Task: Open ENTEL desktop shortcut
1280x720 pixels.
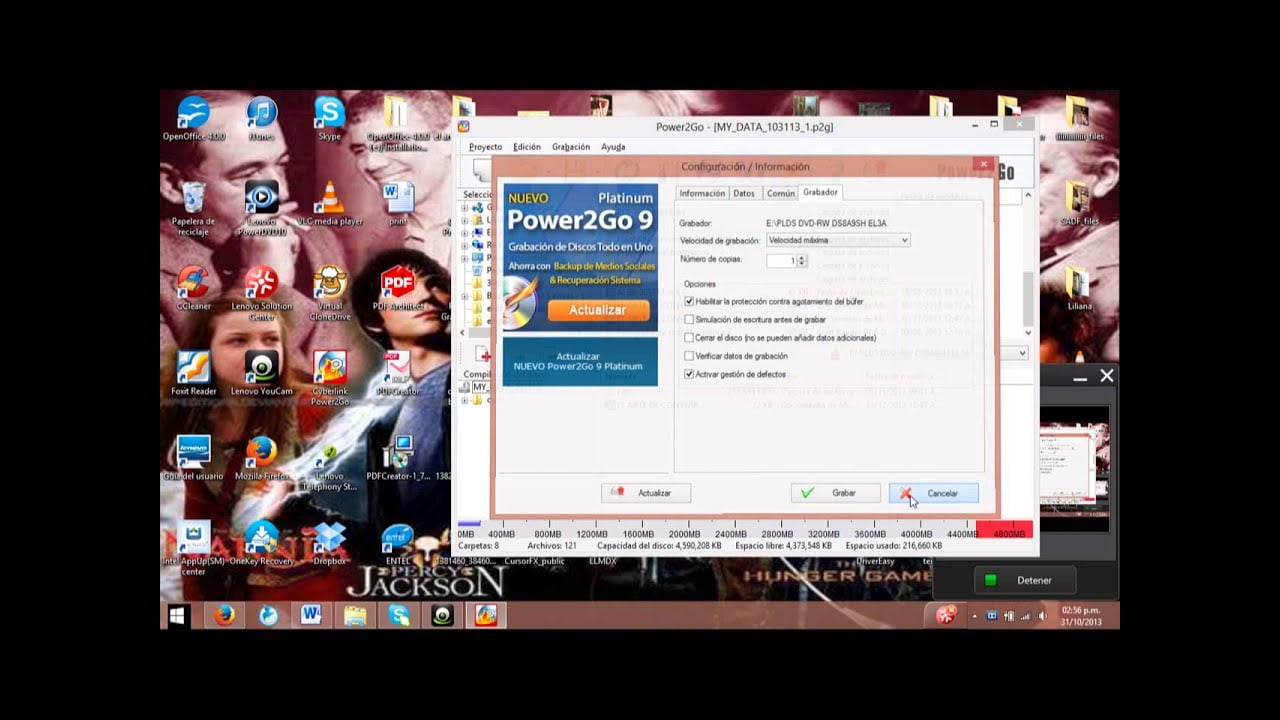Action: 398,543
